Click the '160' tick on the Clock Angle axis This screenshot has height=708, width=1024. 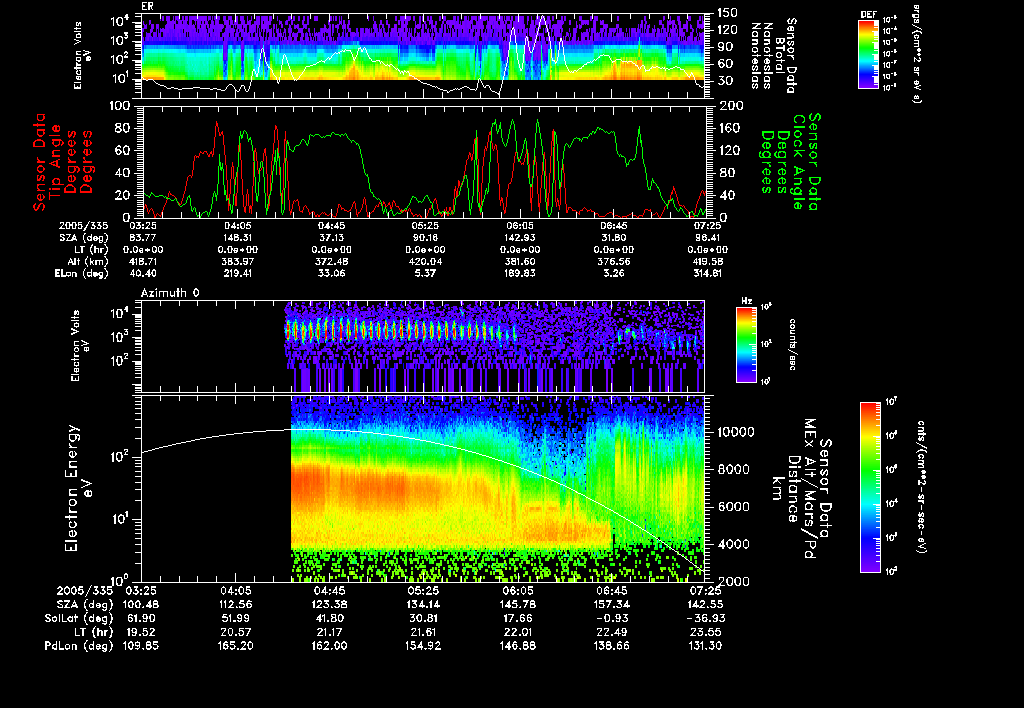(729, 128)
